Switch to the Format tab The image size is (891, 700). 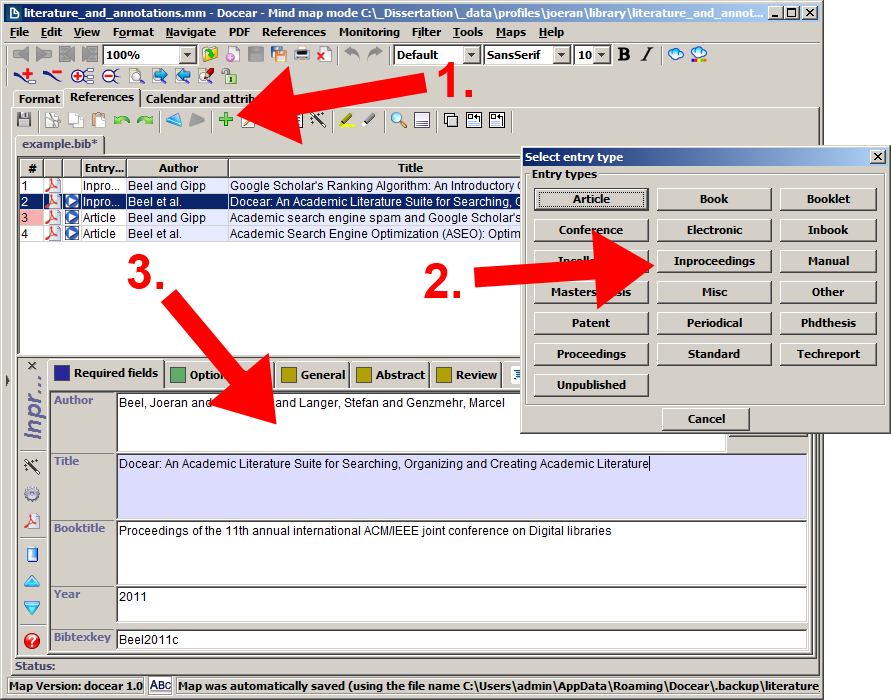click(39, 99)
